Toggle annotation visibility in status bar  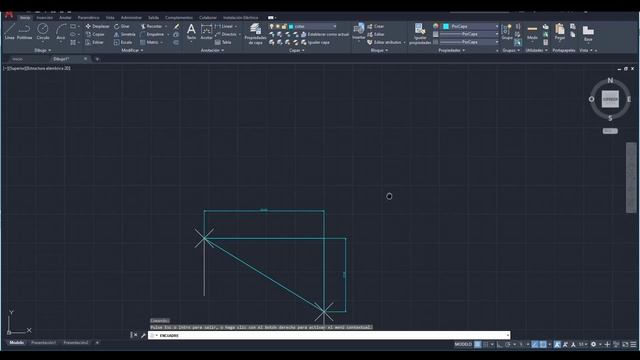tap(558, 344)
